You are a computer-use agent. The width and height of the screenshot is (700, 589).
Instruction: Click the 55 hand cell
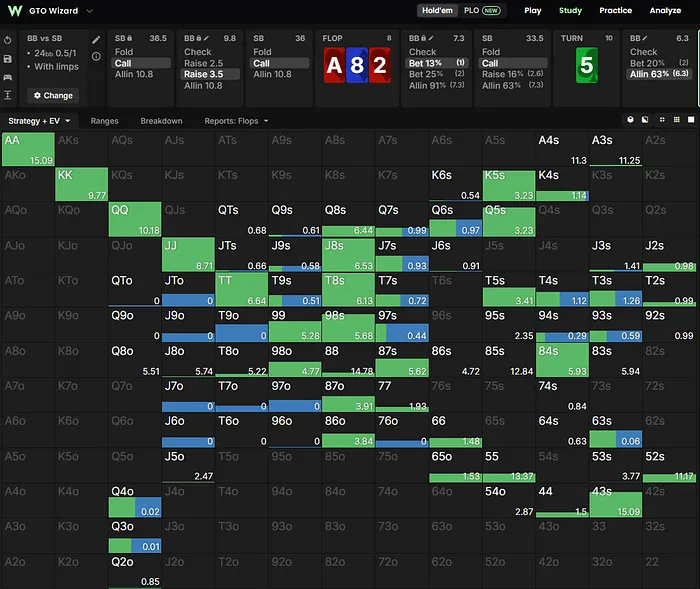pos(509,465)
